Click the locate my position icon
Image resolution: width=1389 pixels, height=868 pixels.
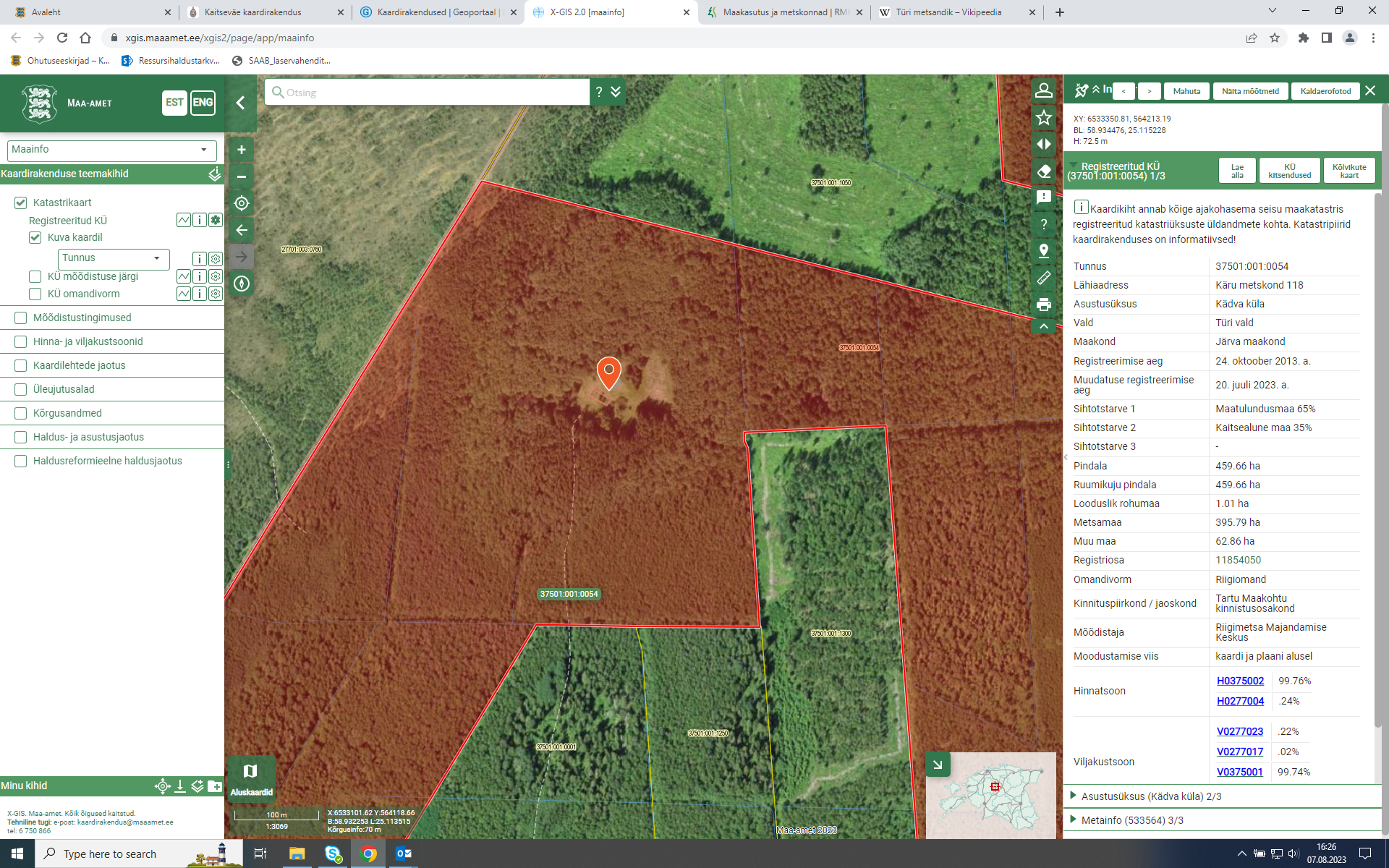242,203
